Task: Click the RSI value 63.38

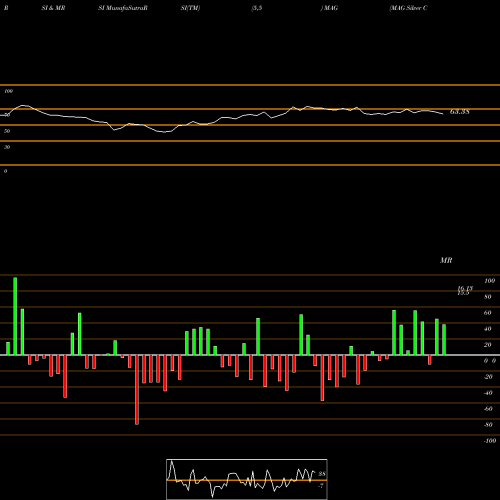Action: coord(460,112)
